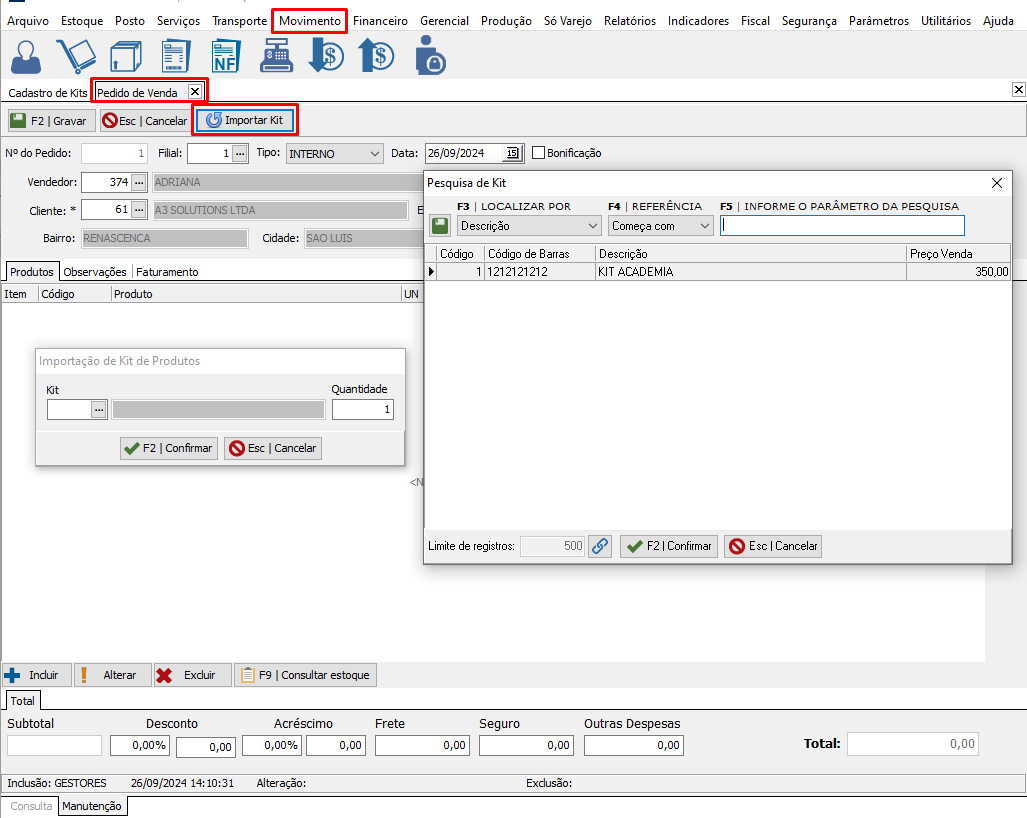Open the cash register icon

pos(276,56)
